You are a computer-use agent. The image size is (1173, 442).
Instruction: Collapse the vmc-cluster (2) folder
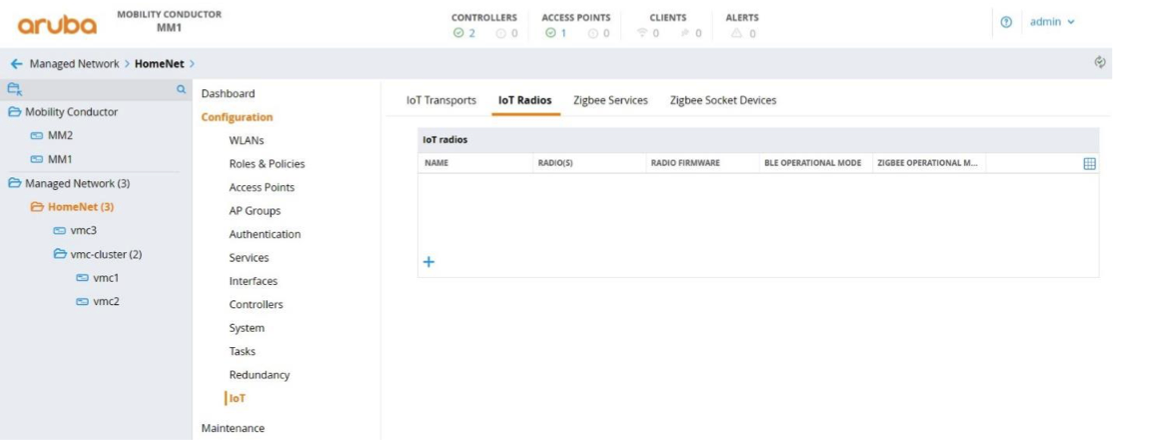[62, 254]
